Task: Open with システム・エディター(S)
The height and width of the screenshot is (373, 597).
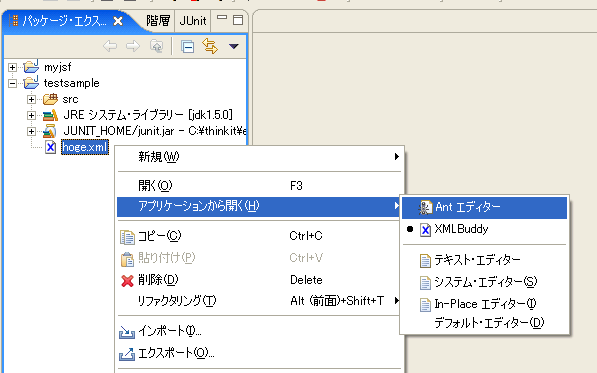Action: click(x=484, y=282)
